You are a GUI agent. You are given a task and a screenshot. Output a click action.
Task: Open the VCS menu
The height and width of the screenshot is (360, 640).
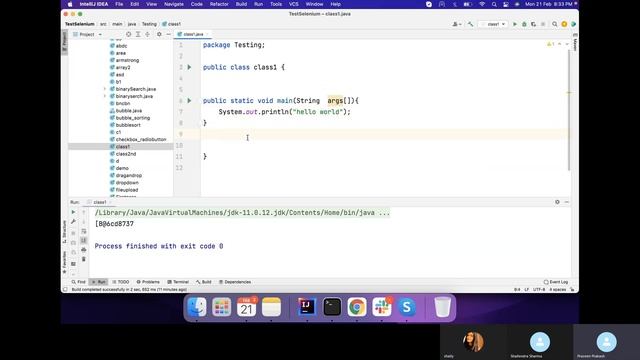294,4
